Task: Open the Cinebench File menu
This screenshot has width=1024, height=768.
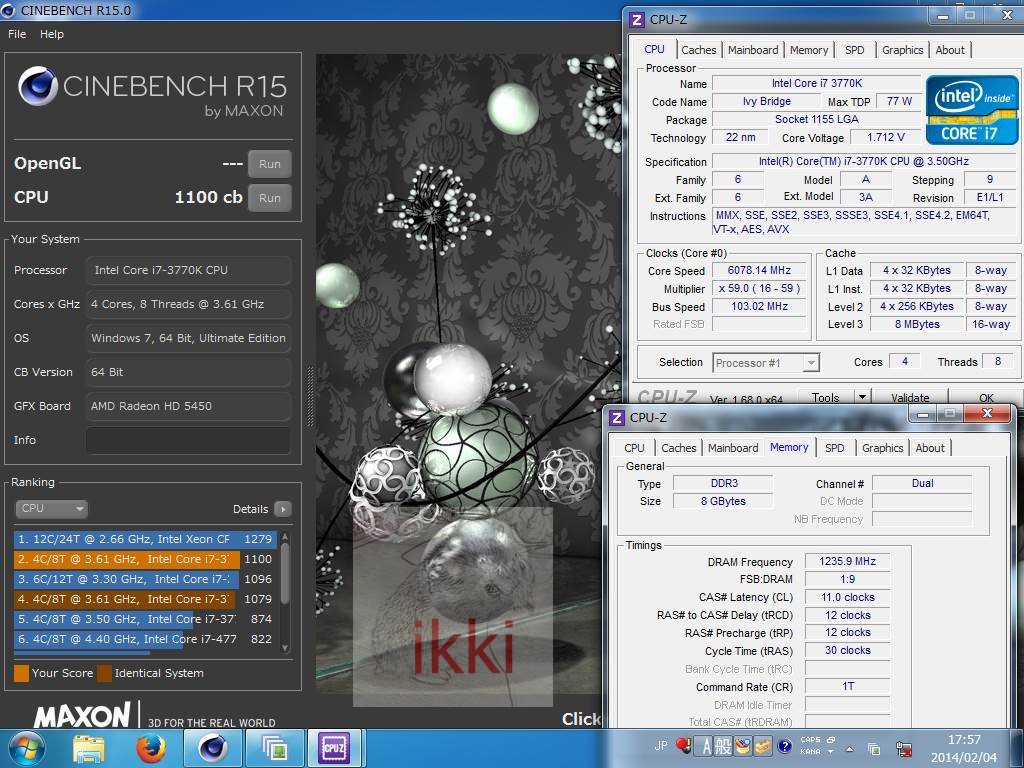Action: [x=17, y=34]
